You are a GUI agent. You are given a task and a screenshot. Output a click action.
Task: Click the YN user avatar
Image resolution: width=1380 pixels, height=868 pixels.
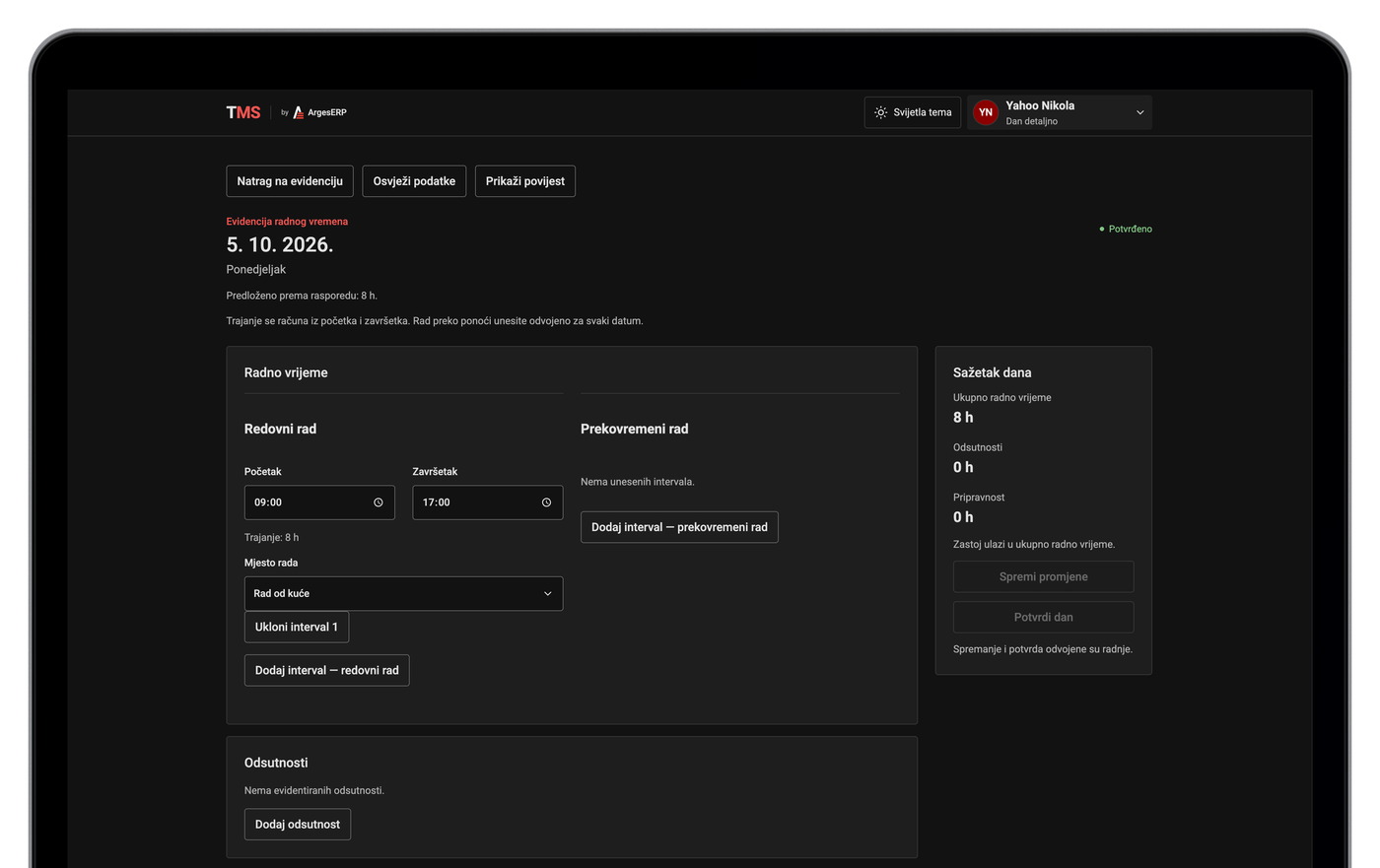985,112
